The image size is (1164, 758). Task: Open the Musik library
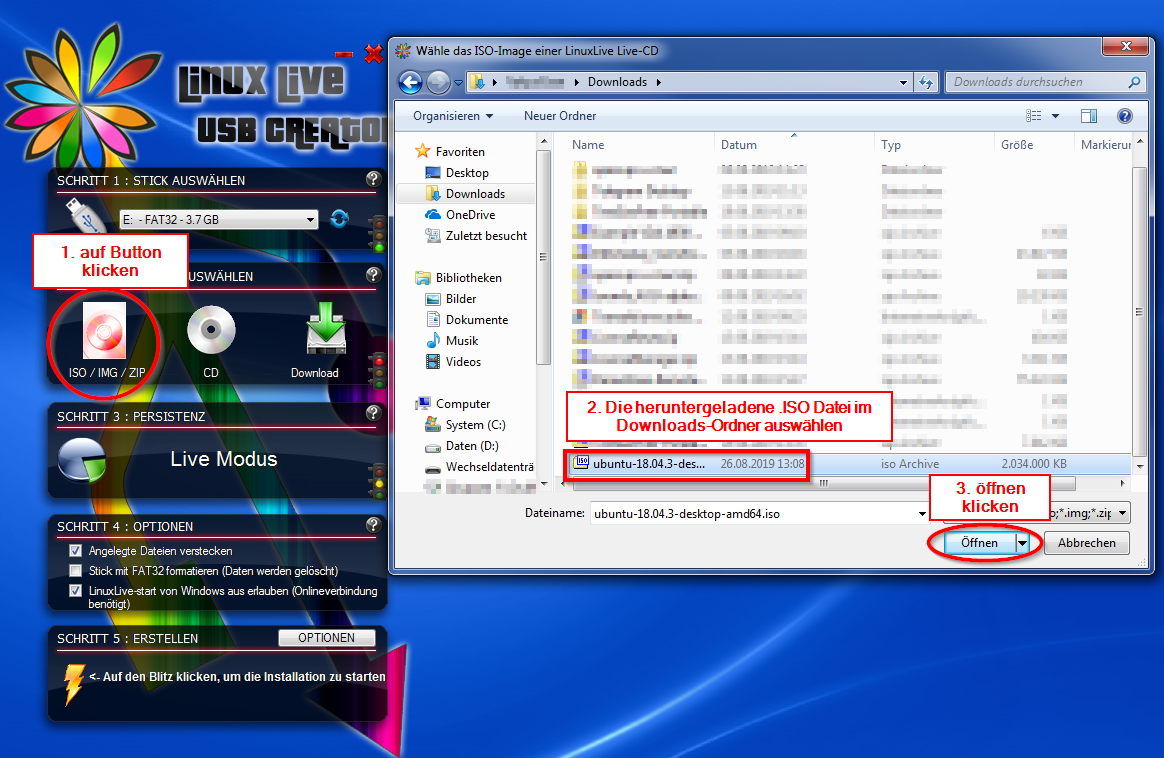462,340
